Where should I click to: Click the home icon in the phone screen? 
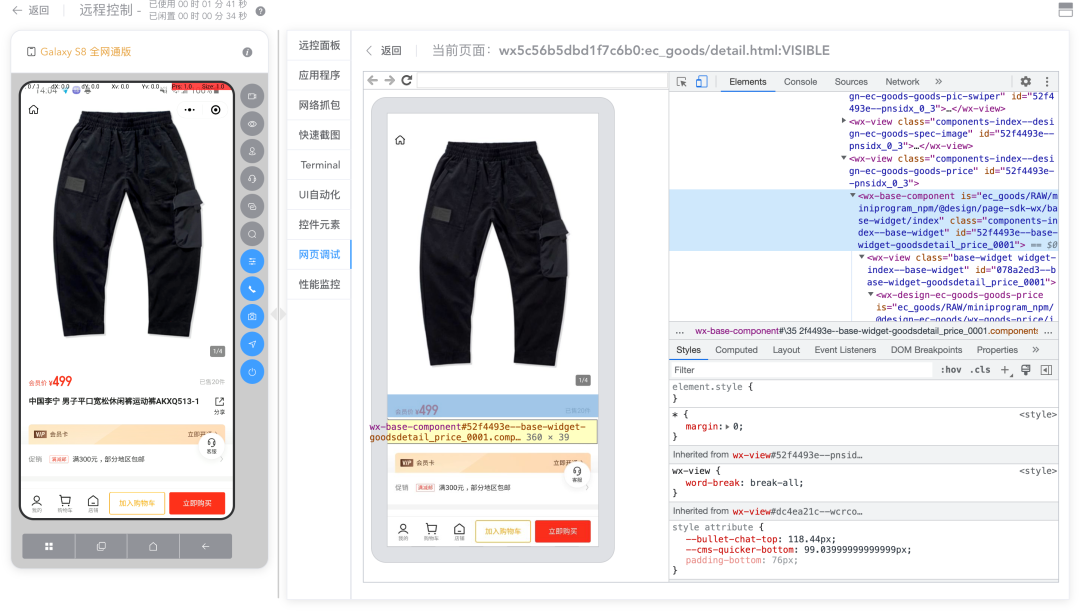point(34,110)
